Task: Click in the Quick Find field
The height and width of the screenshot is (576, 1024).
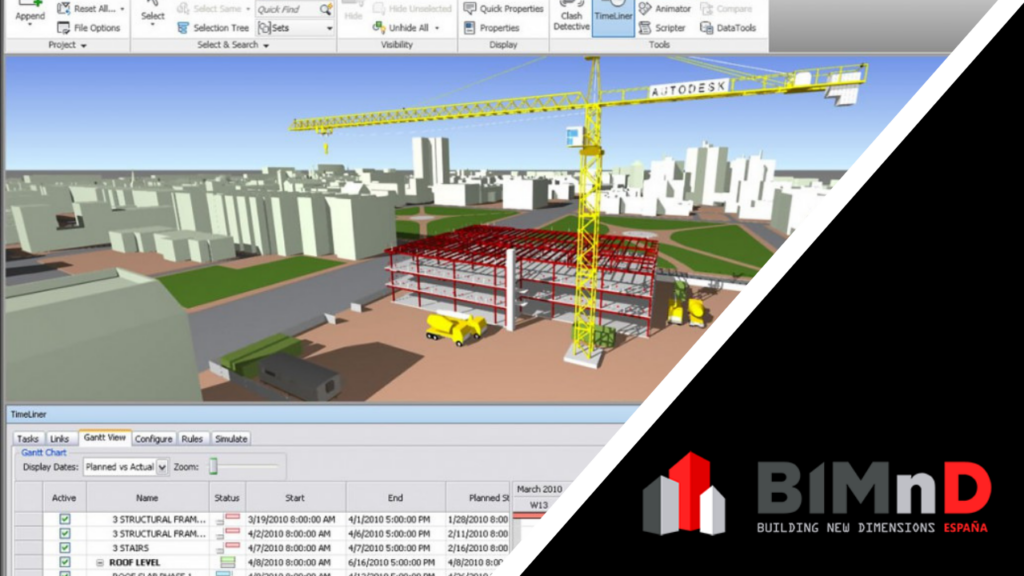Action: [x=287, y=9]
